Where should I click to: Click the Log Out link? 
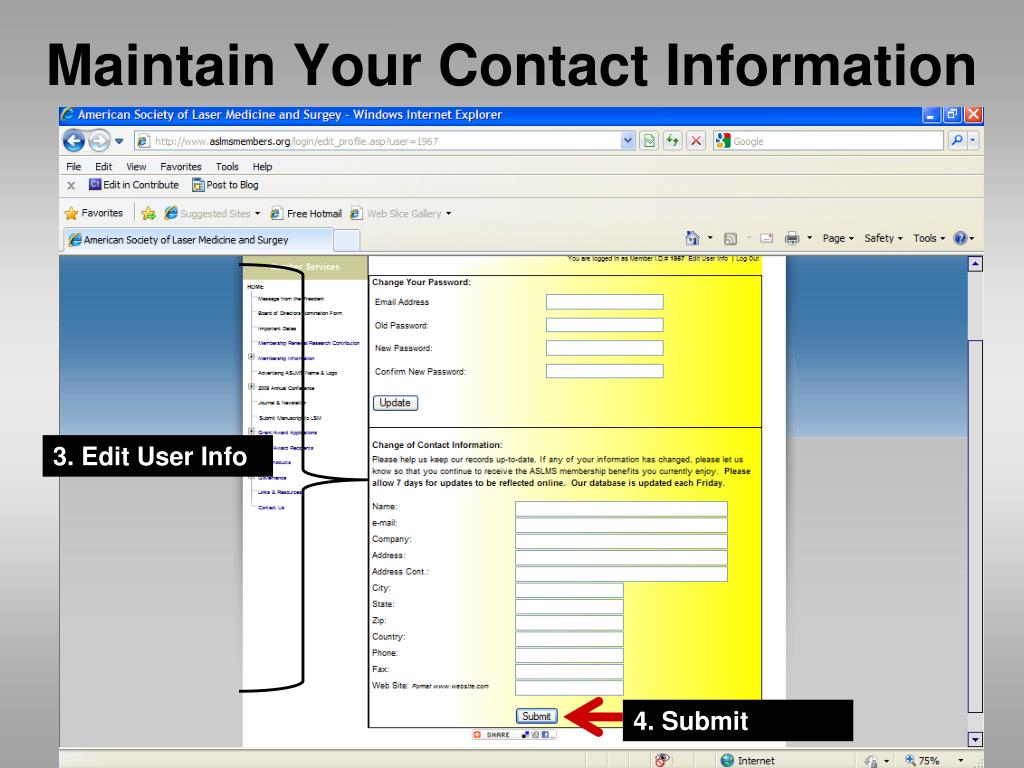(748, 259)
